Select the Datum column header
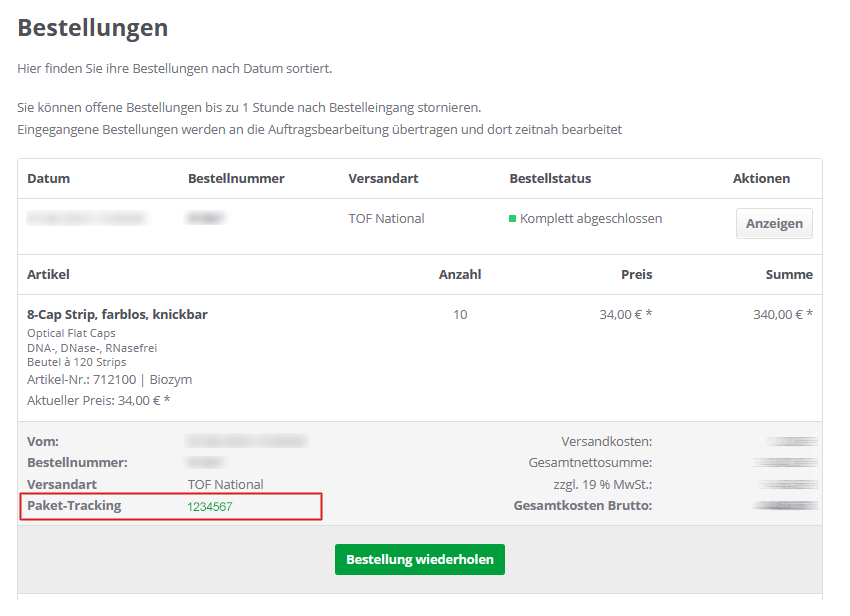Screen dimensions: 850x616 pos(48,178)
